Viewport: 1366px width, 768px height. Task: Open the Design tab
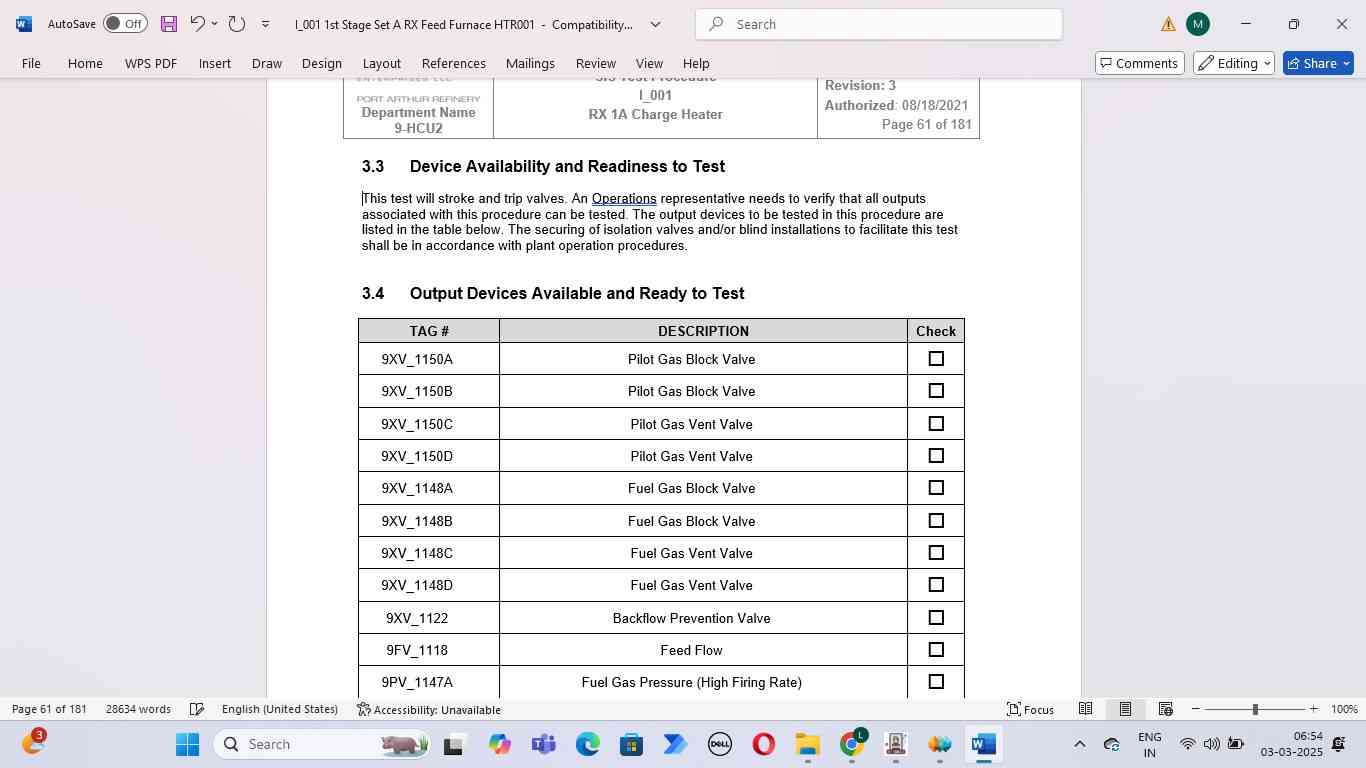pyautogui.click(x=321, y=63)
